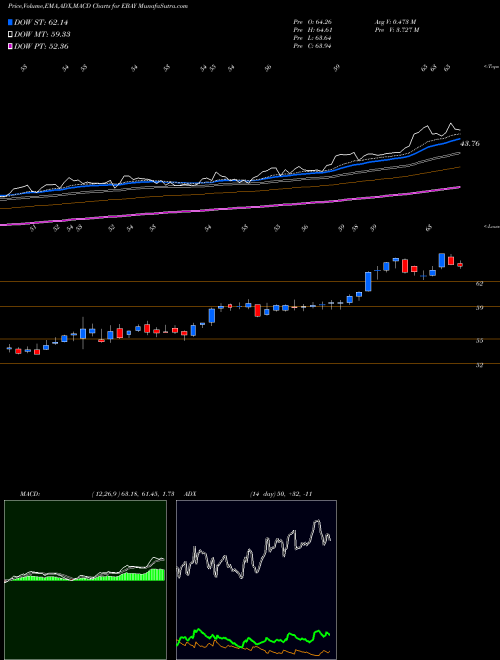Image resolution: width=500 pixels, height=660 pixels.
Task: Click the white DOW MT legend swatch
Action: 11,35
